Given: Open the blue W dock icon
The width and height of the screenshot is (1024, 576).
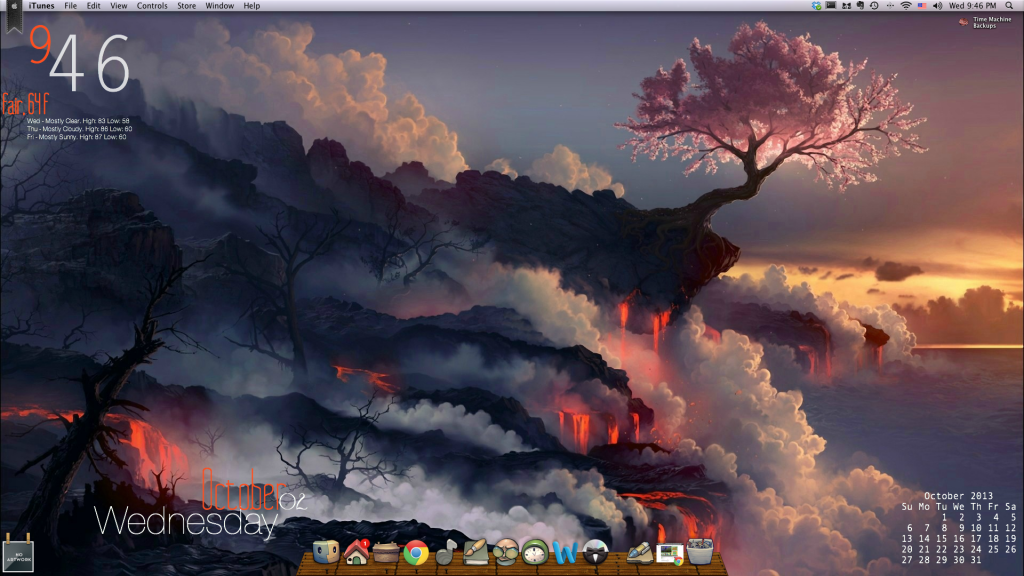Looking at the screenshot, I should 565,553.
